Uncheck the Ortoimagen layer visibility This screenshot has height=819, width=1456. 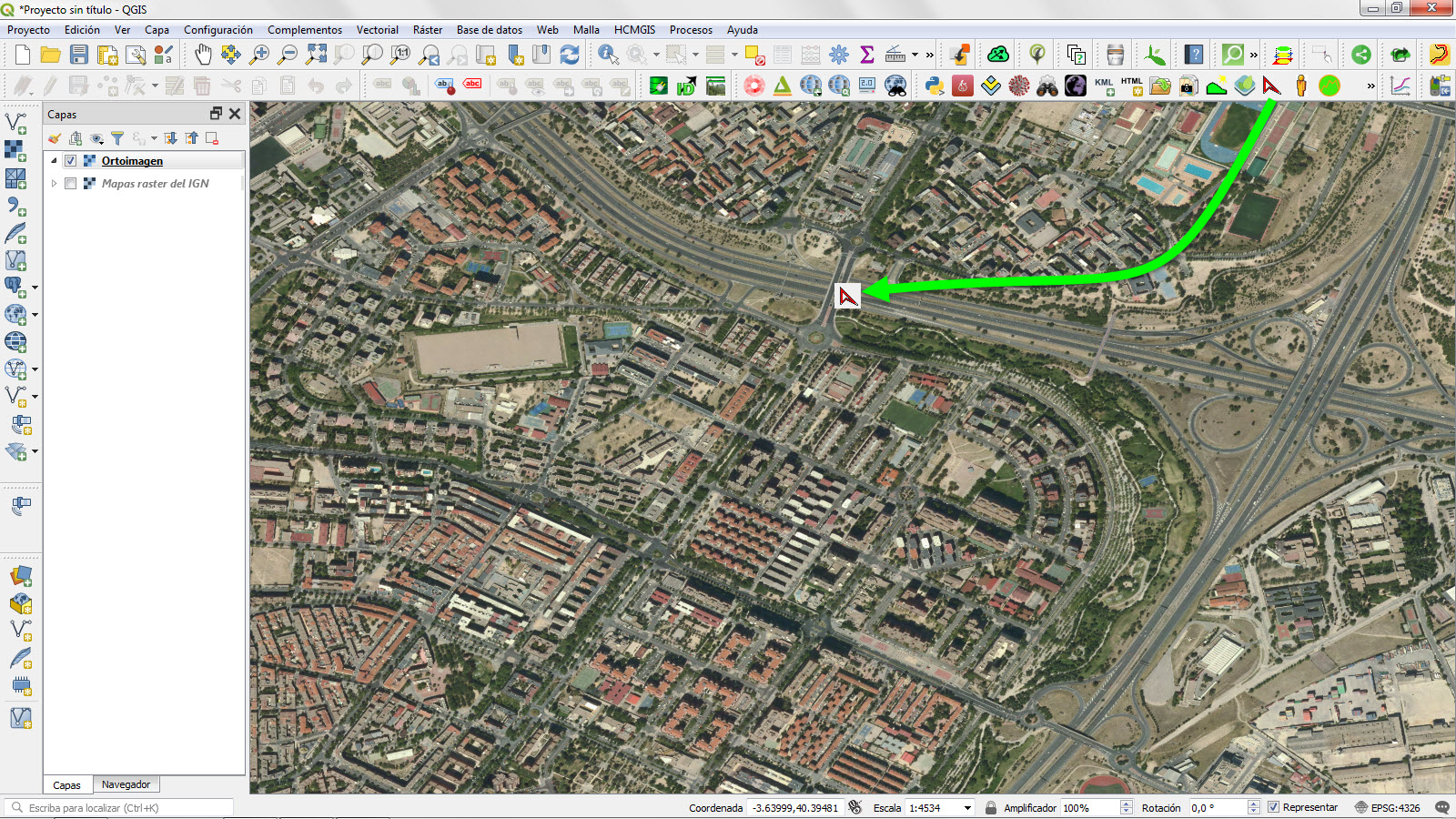[70, 160]
